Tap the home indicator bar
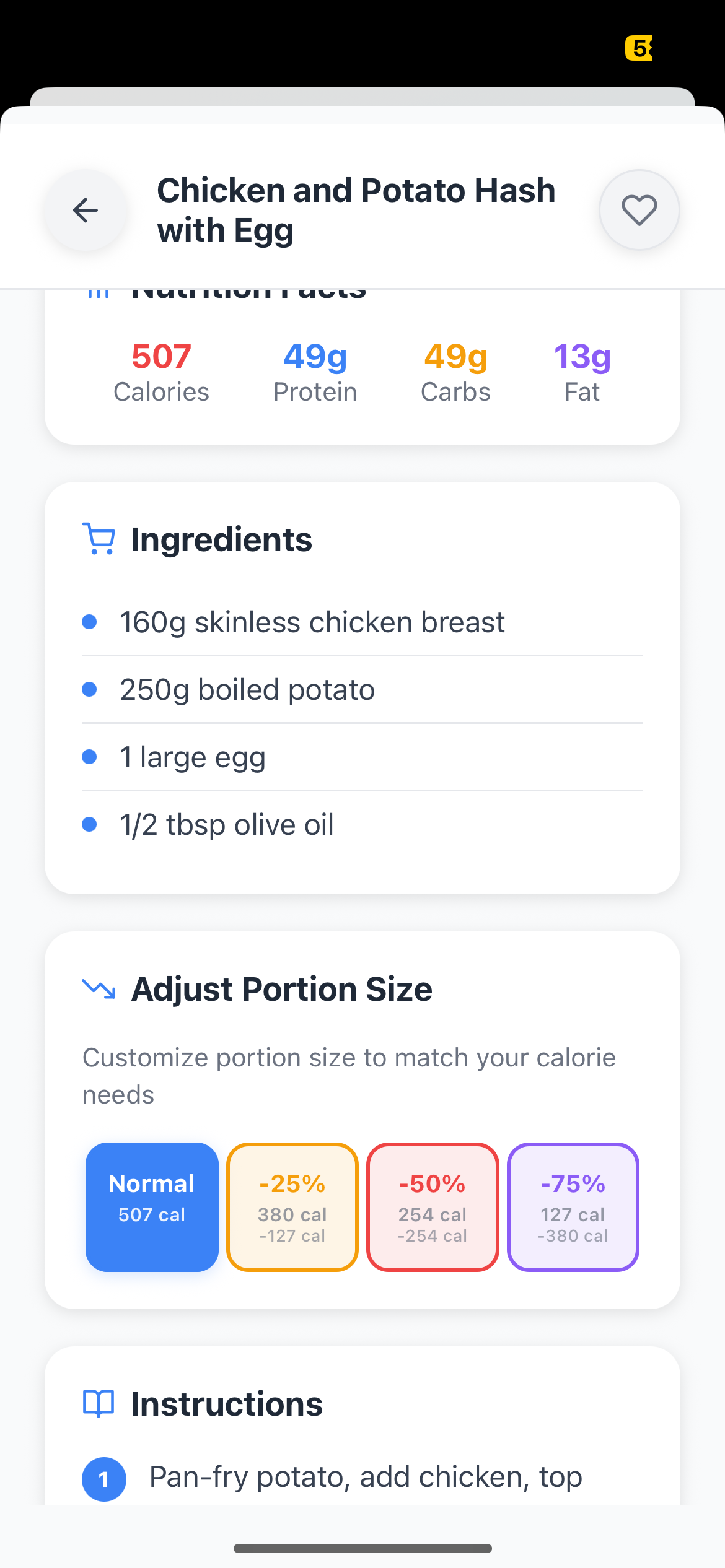Screen dimensions: 725x1568 [362, 1548]
